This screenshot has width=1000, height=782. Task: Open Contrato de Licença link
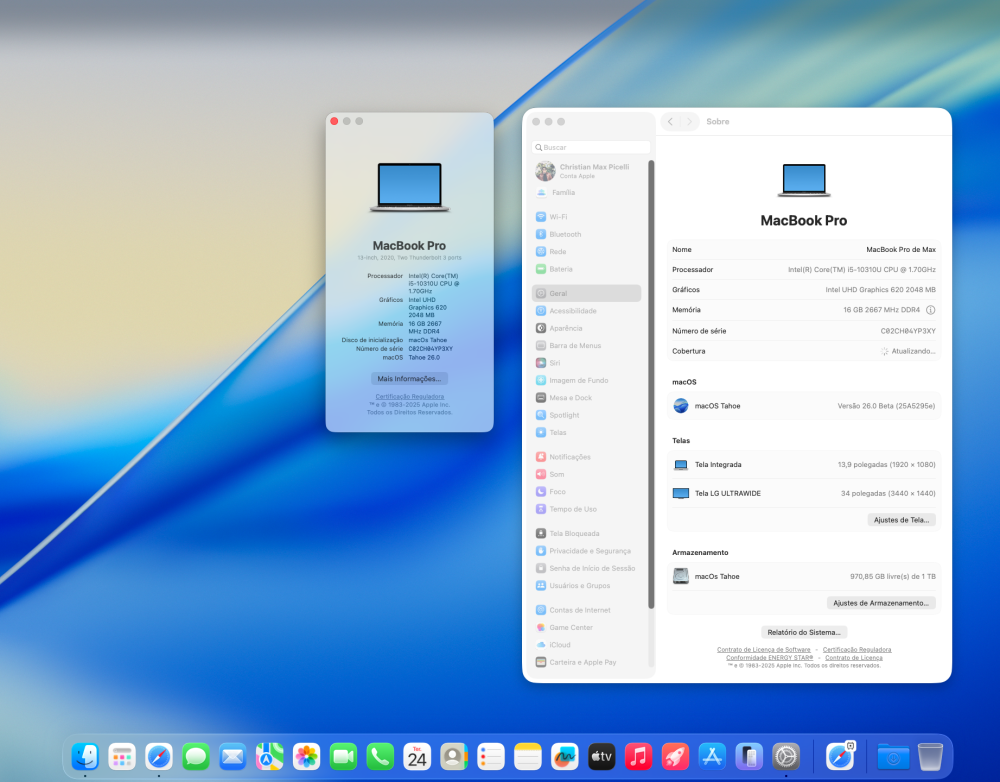pos(853,658)
